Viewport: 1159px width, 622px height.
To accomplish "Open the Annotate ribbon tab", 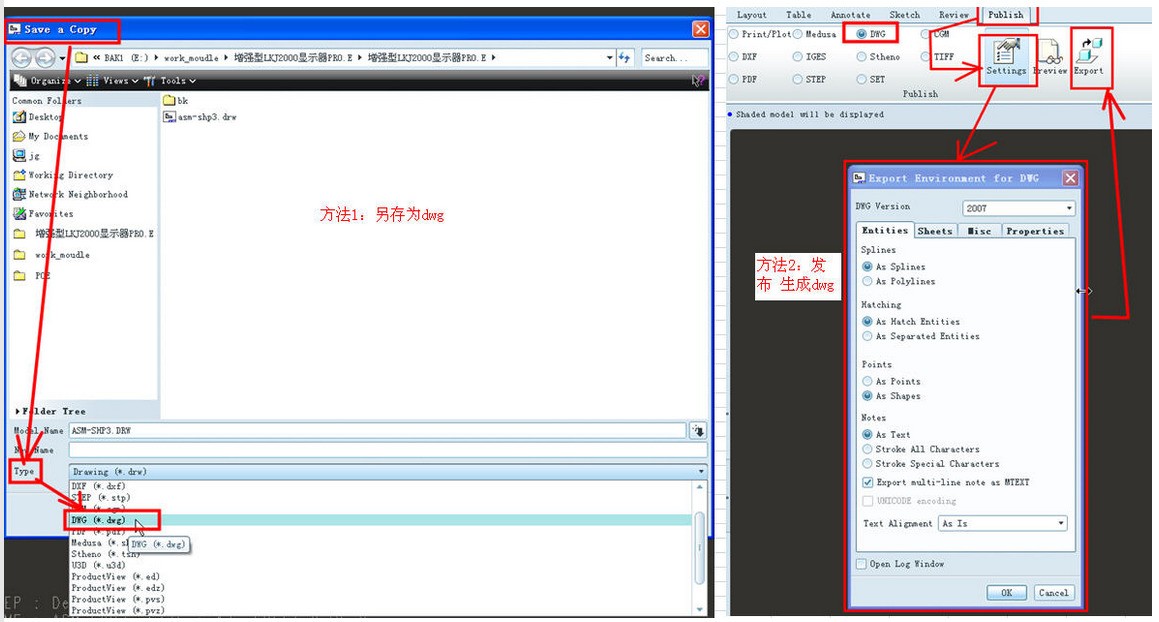I will pyautogui.click(x=850, y=15).
